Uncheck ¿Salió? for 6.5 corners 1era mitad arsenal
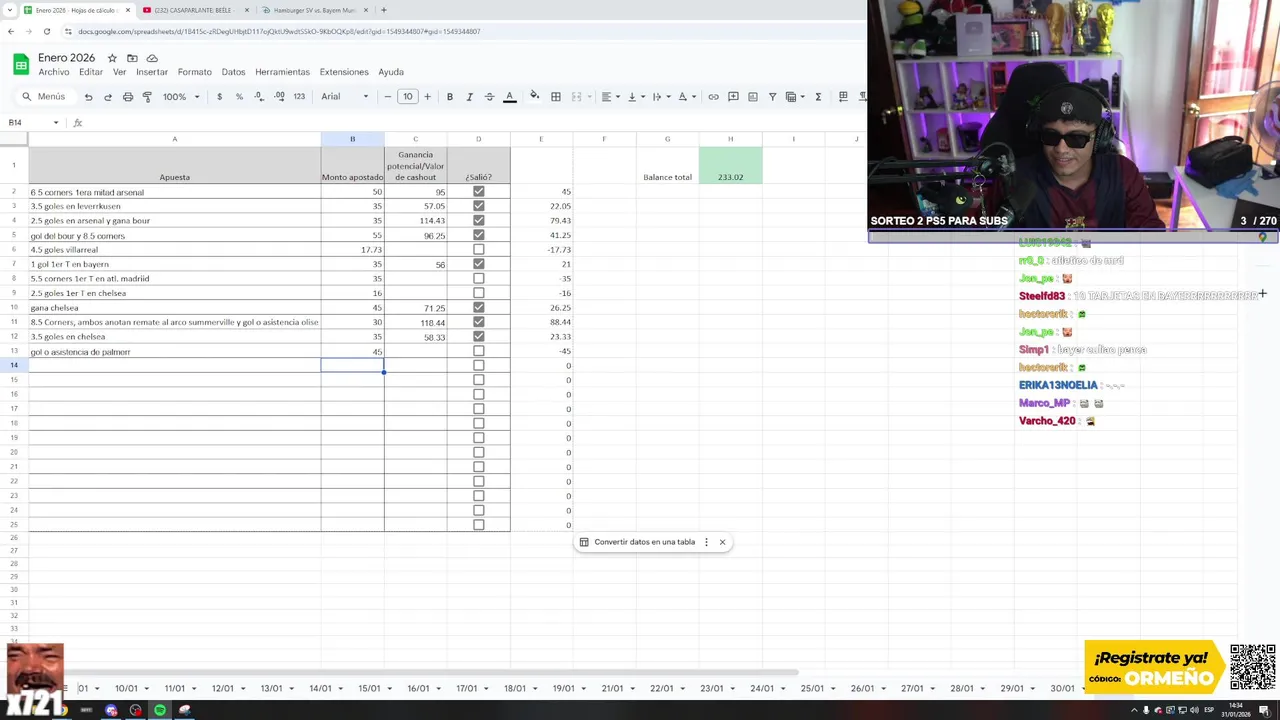This screenshot has width=1280, height=720. (x=478, y=191)
